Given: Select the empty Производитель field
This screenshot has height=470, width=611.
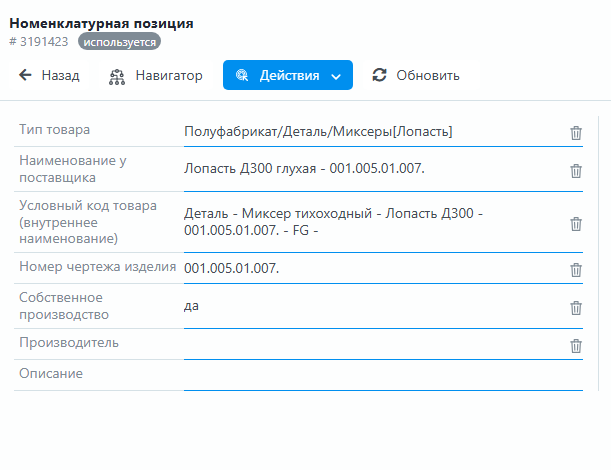Looking at the screenshot, I should click(x=370, y=345).
